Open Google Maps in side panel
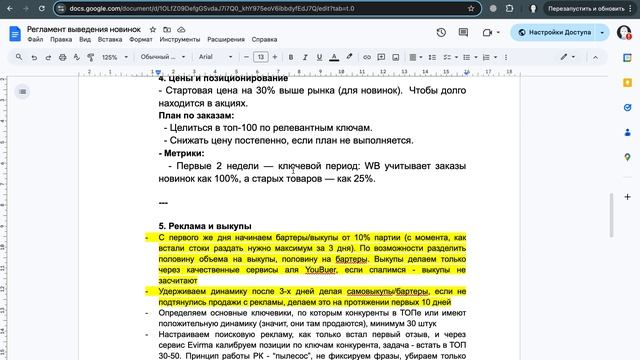 tap(627, 157)
